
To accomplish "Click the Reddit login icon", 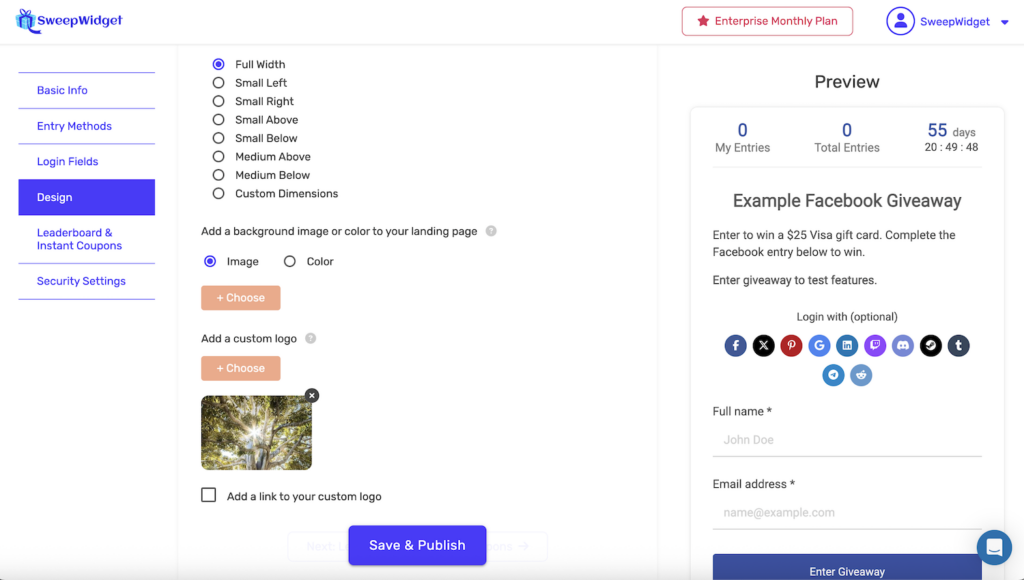I will 861,375.
